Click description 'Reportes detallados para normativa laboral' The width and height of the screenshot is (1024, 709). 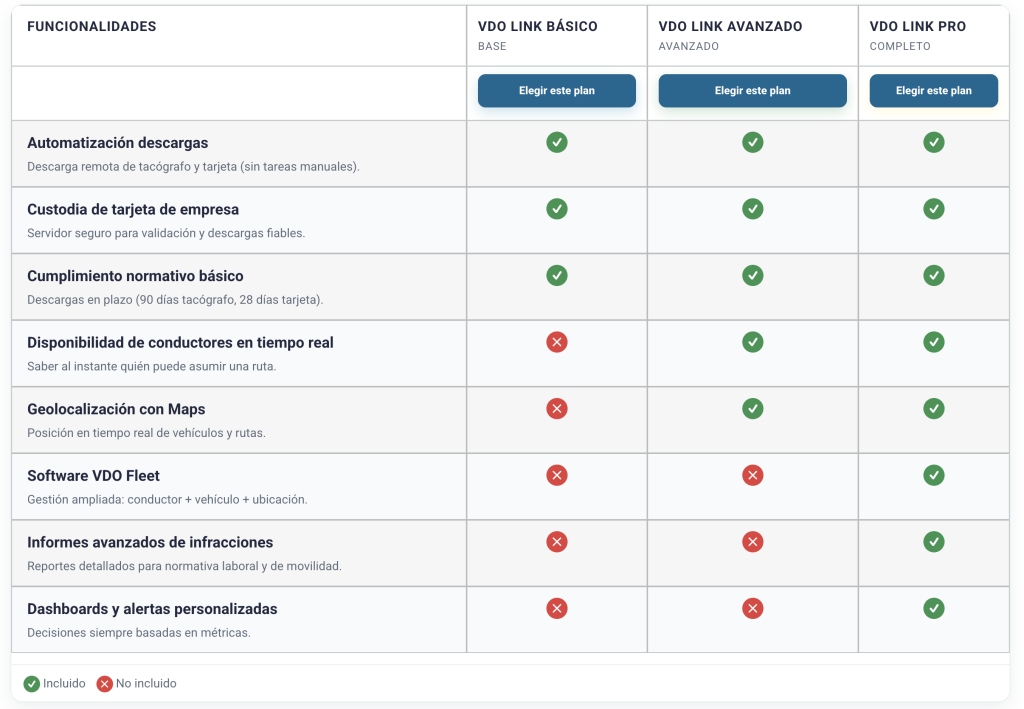(184, 566)
